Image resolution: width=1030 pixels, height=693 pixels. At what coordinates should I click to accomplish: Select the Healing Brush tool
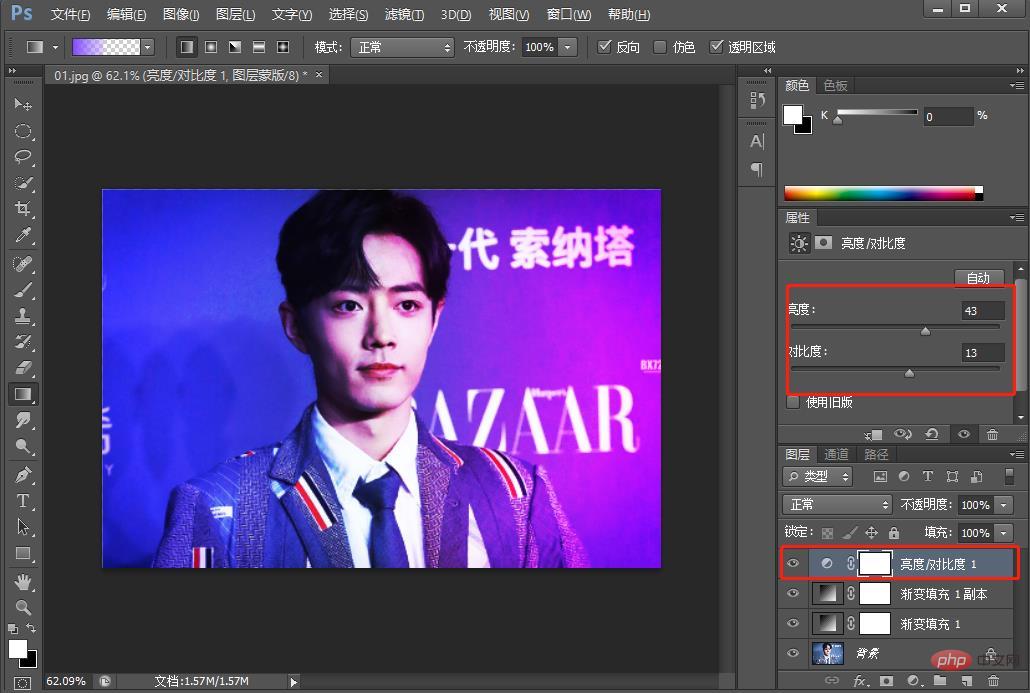click(x=22, y=264)
